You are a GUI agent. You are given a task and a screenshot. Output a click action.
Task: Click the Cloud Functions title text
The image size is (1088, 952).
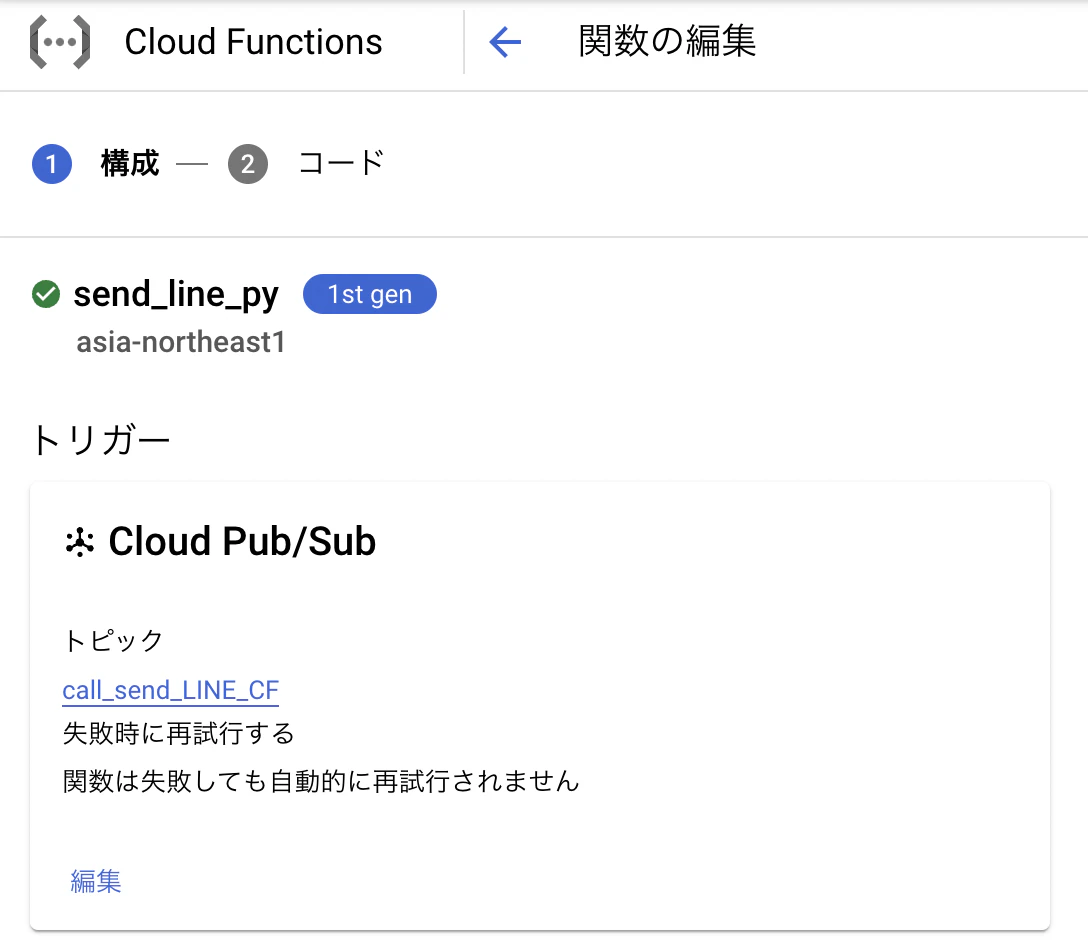(x=253, y=42)
